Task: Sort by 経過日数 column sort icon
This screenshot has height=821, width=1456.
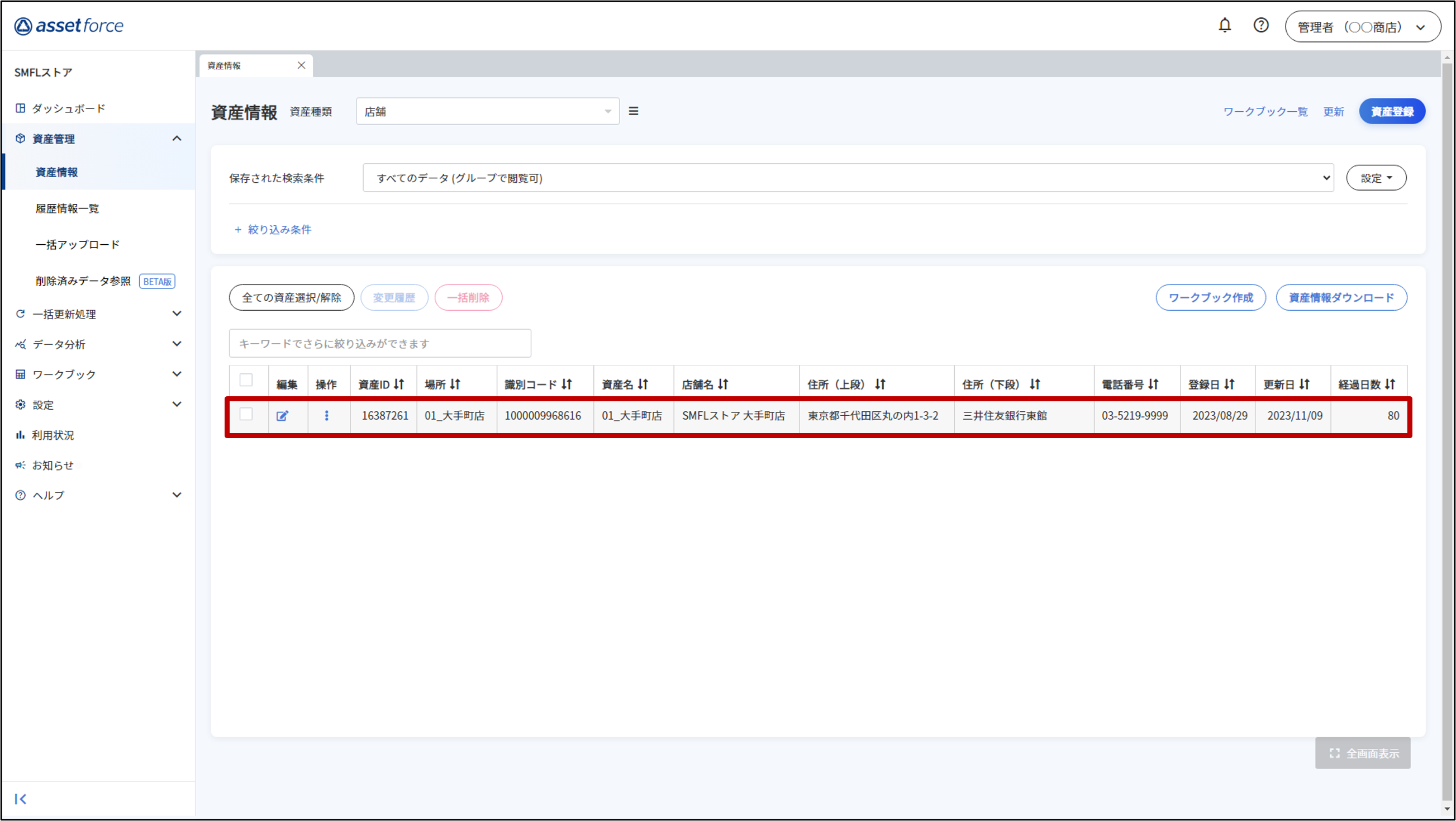Action: pyautogui.click(x=1390, y=385)
